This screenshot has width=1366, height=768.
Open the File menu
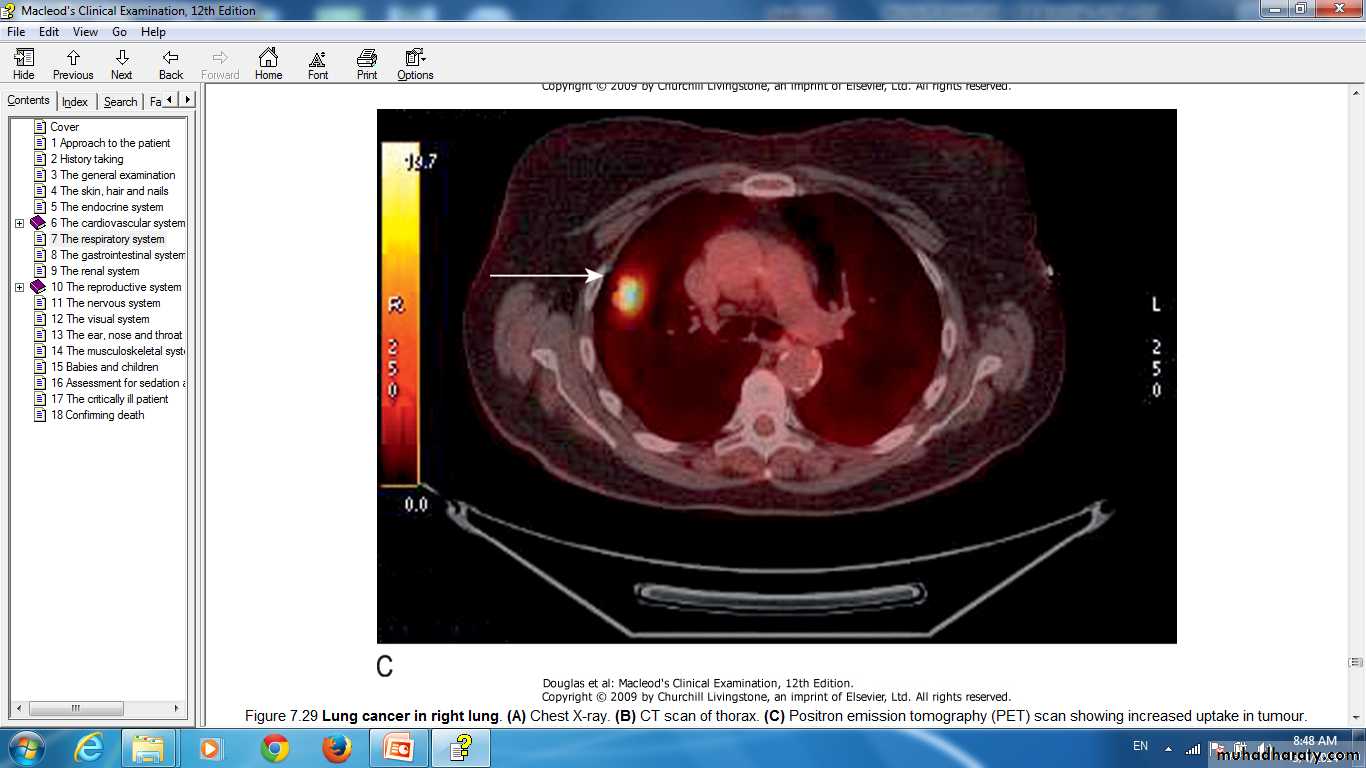16,32
